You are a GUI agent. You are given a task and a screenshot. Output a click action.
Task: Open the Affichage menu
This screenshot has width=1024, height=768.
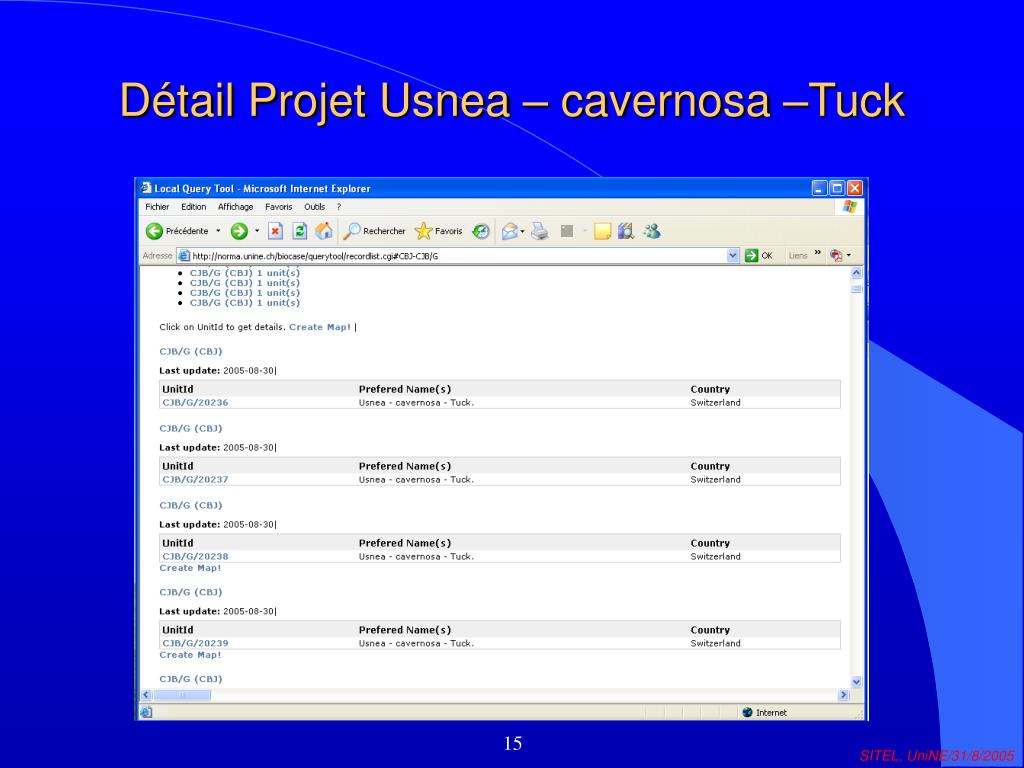point(235,207)
